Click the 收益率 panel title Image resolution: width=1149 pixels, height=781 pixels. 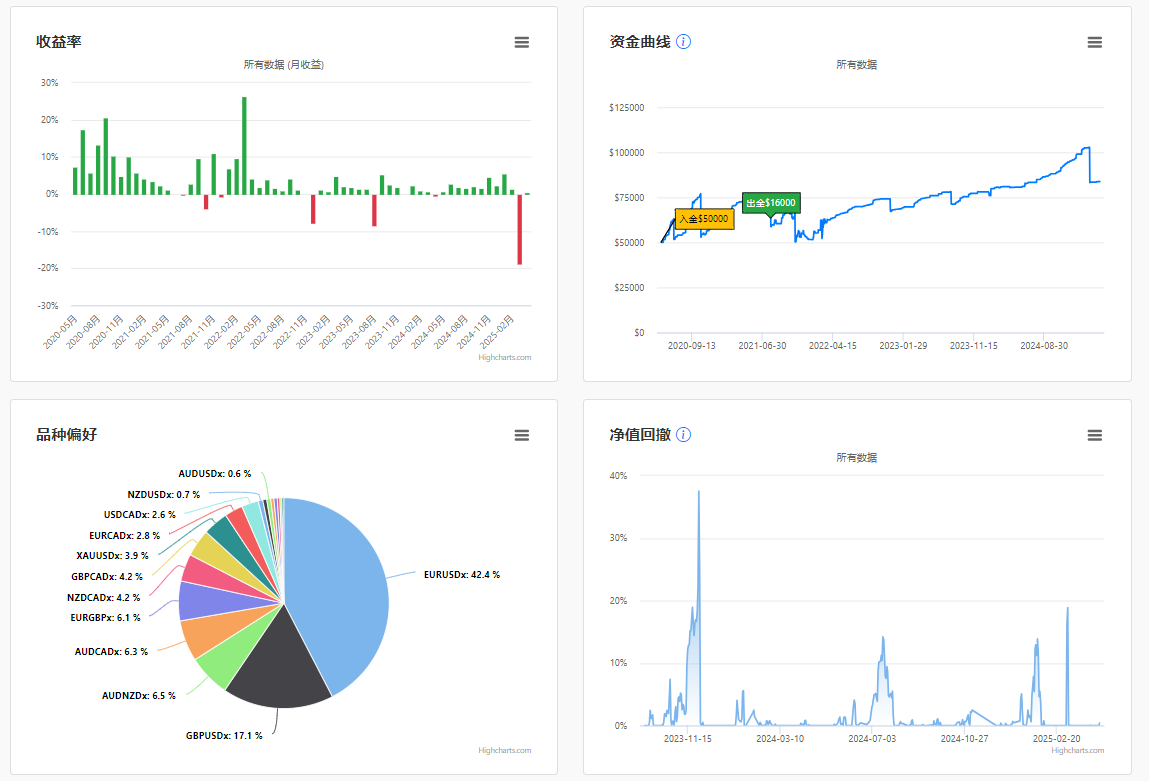coord(59,42)
